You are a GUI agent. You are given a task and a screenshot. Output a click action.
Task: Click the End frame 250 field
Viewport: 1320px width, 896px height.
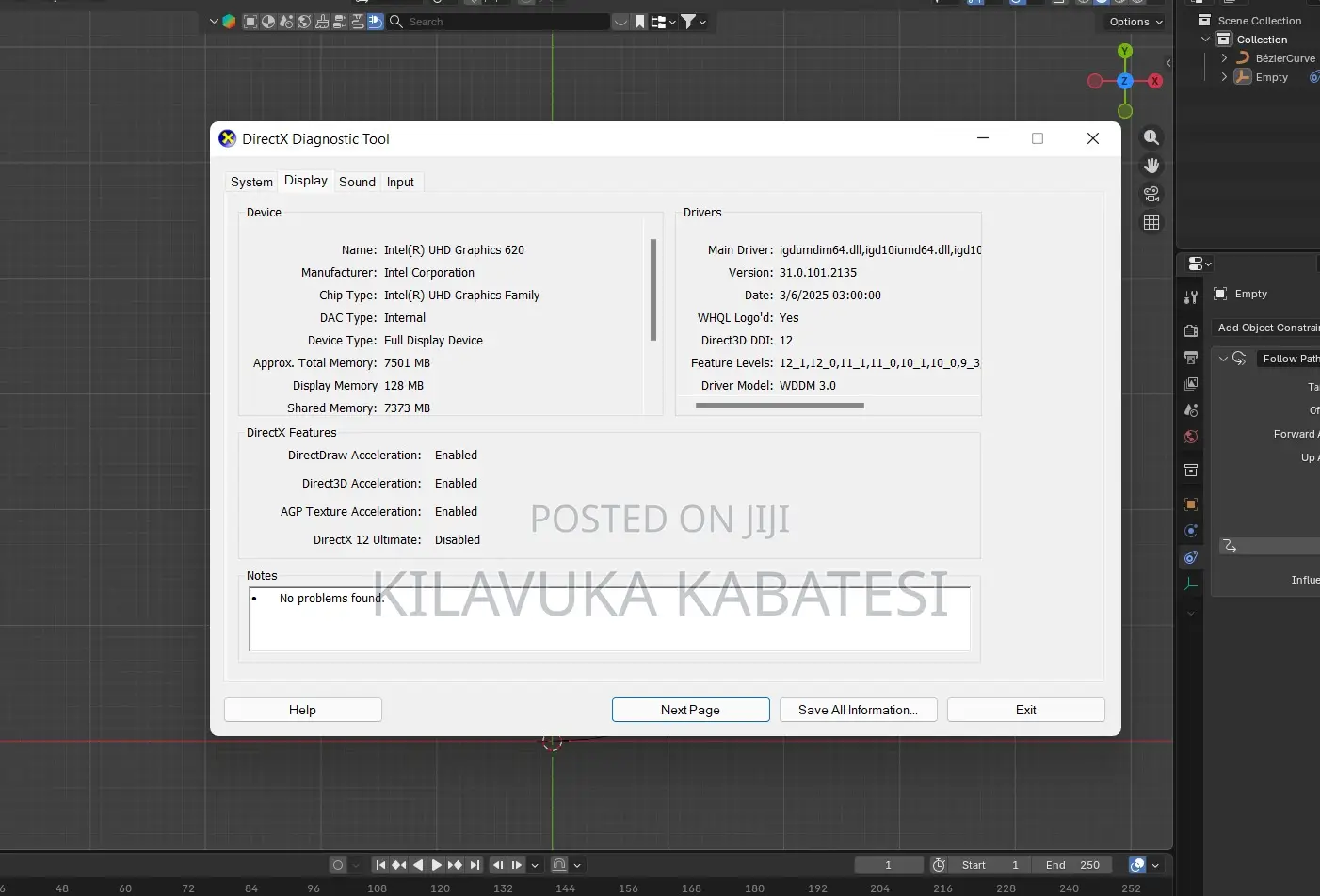coord(1072,865)
